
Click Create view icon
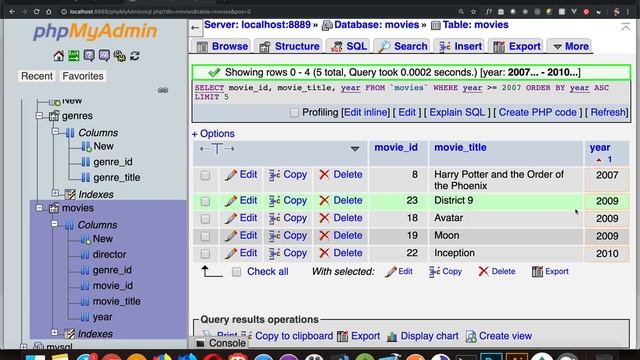(471, 336)
